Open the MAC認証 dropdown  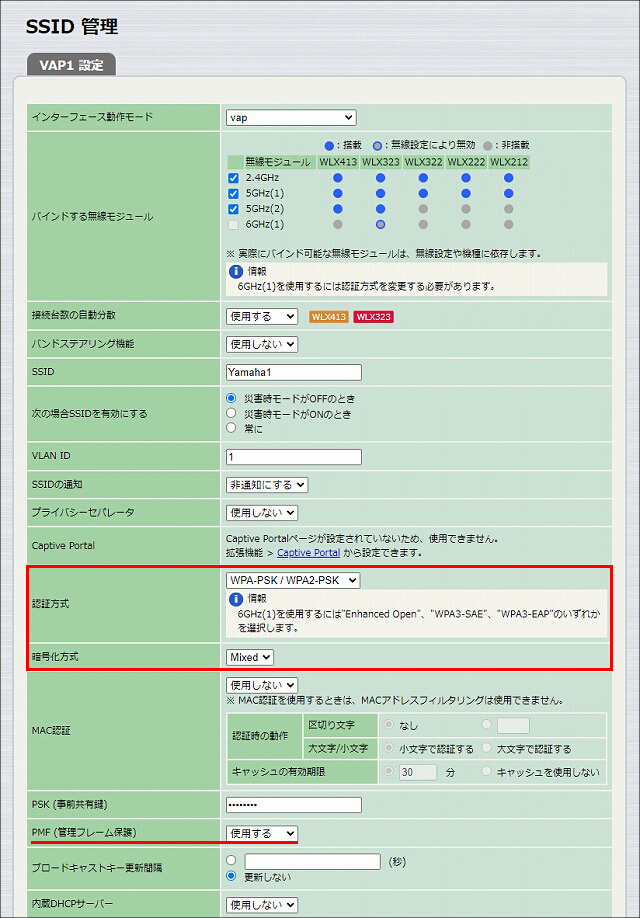[262, 685]
